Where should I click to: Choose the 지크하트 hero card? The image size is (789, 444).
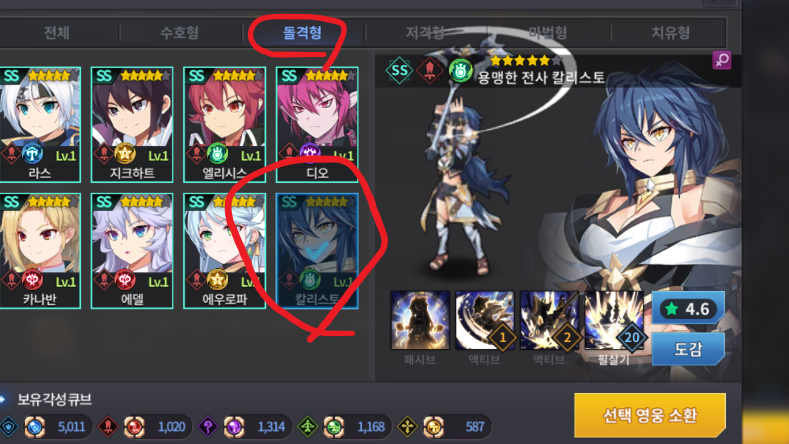pyautogui.click(x=132, y=124)
